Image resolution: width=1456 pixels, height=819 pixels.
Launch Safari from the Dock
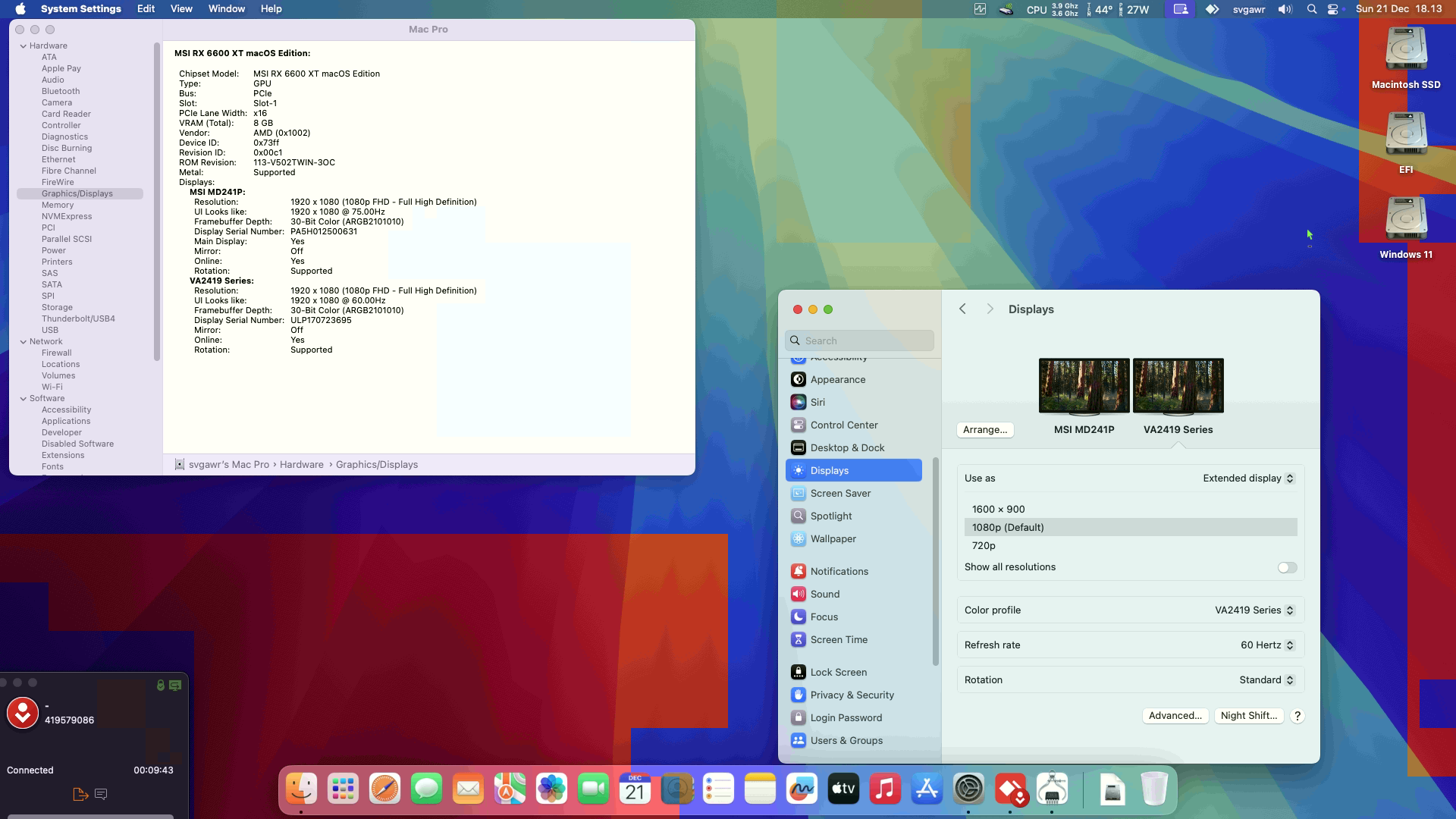point(384,789)
